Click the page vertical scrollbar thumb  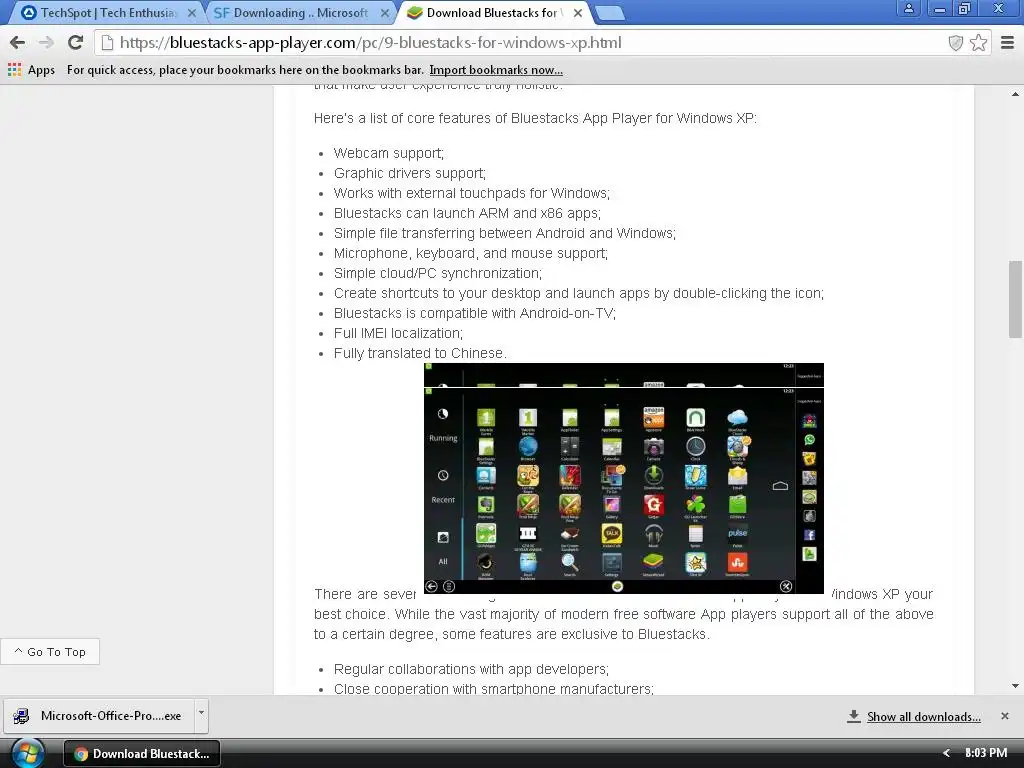tap(1015, 299)
